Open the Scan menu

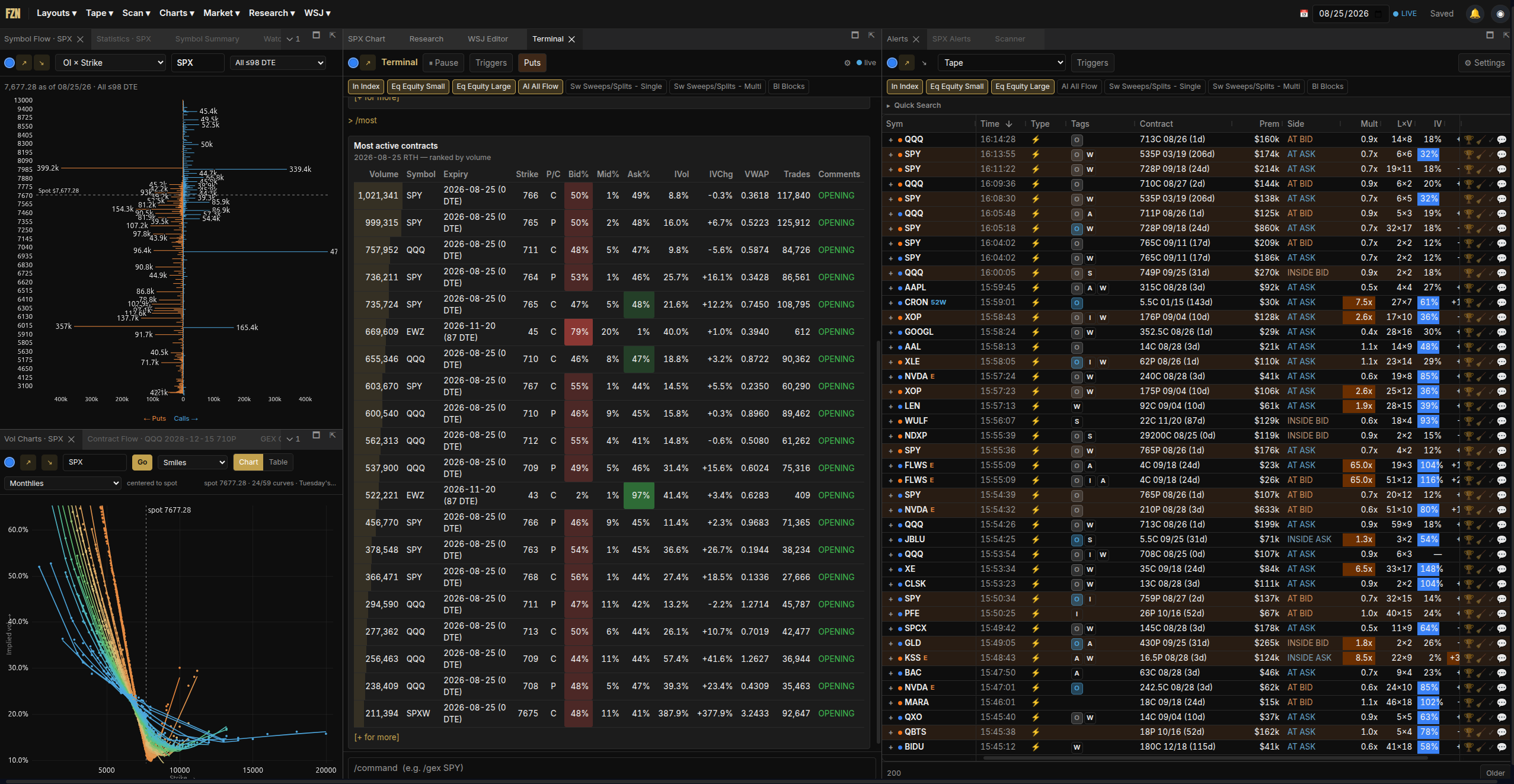pyautogui.click(x=136, y=13)
